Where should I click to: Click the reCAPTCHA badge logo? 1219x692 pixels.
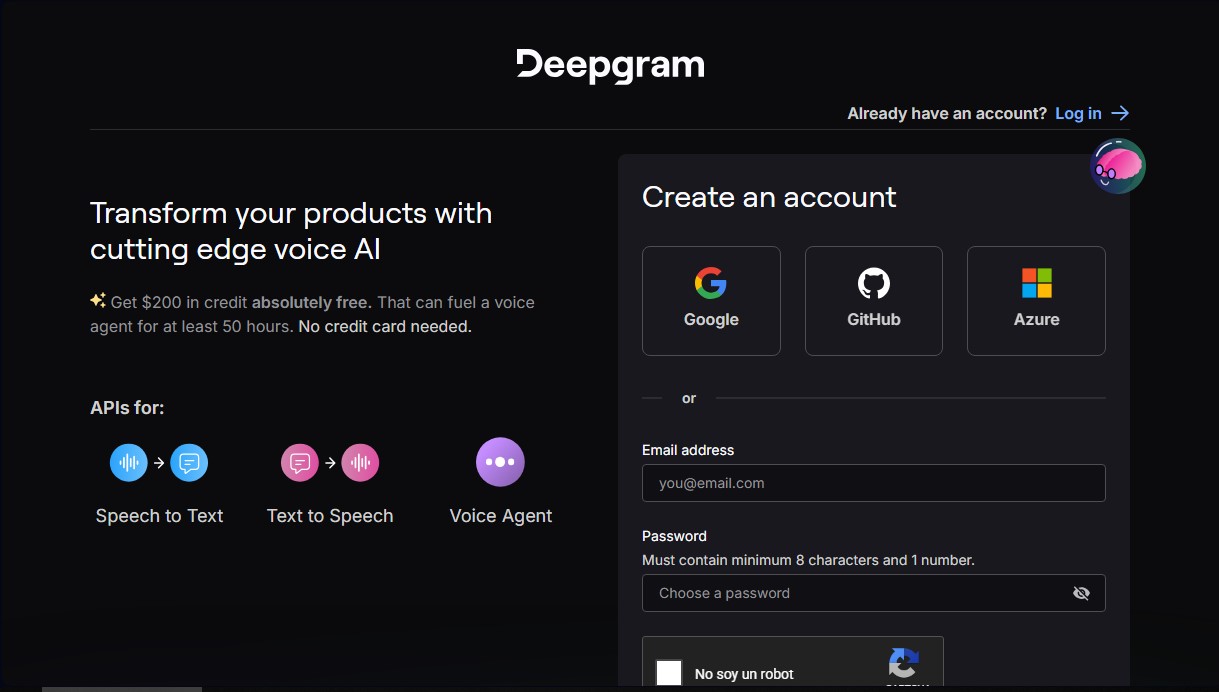tap(903, 663)
